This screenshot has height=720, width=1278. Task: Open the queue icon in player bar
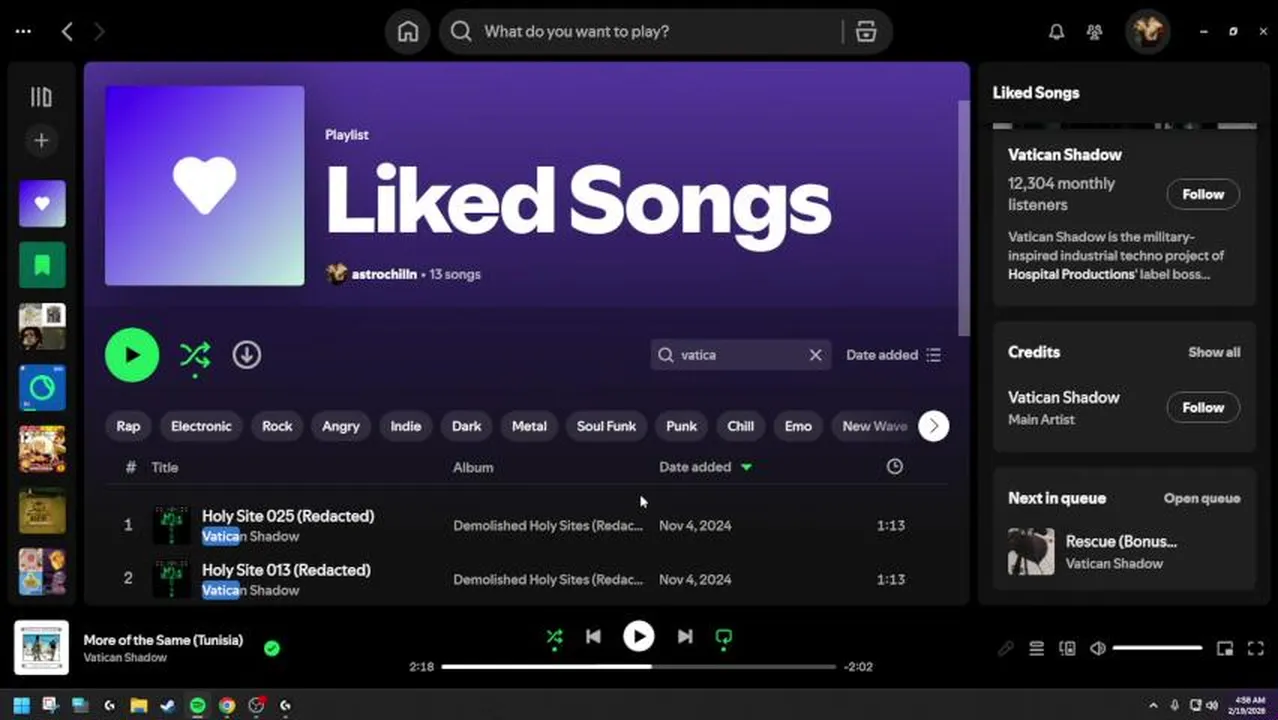(x=1037, y=648)
